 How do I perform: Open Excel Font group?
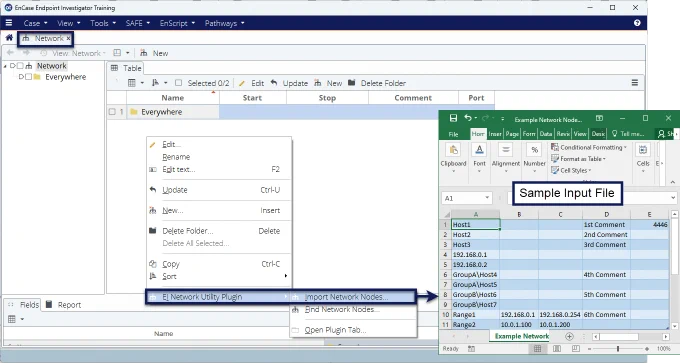479,159
